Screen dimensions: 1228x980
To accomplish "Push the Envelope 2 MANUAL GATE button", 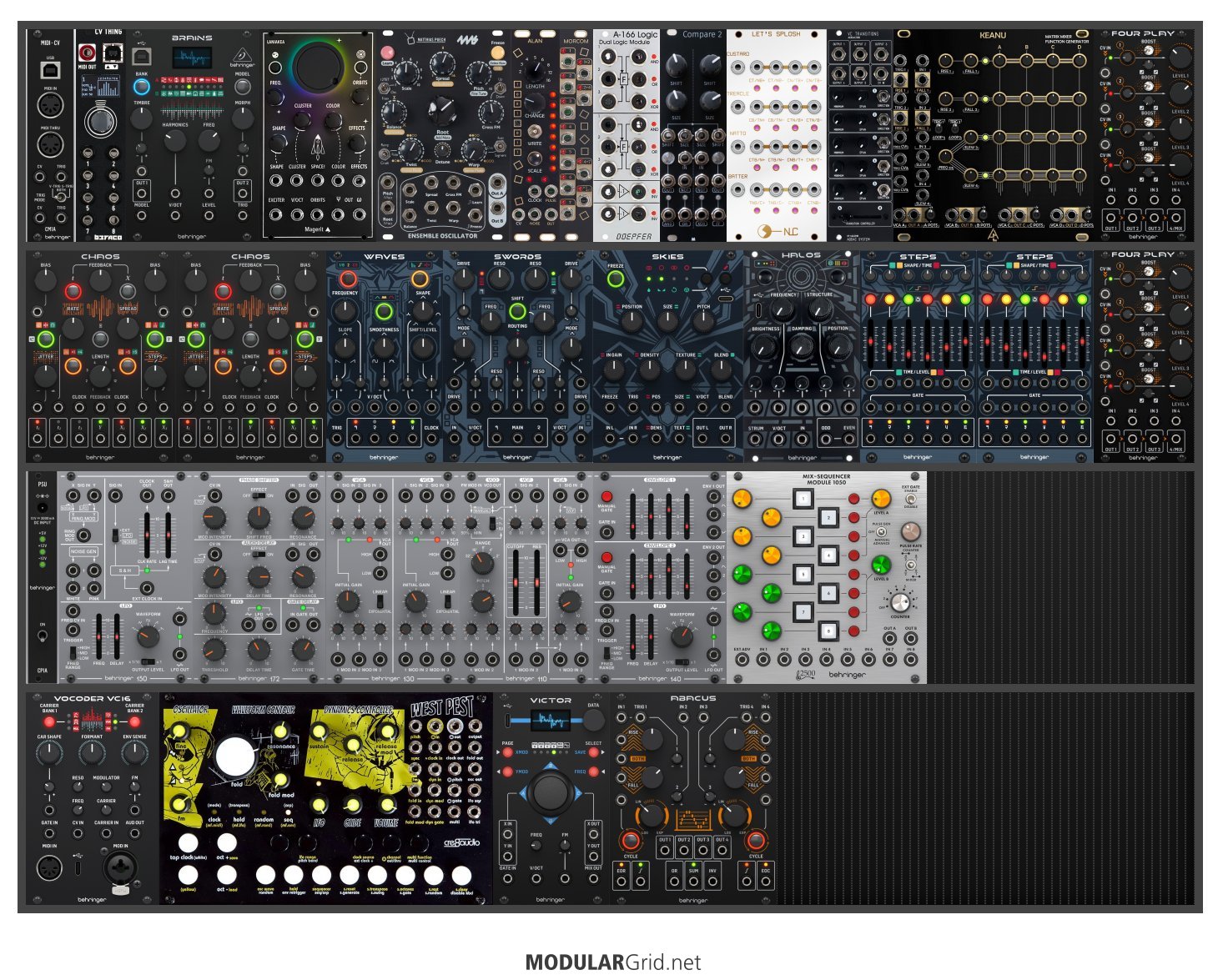I will click(606, 557).
